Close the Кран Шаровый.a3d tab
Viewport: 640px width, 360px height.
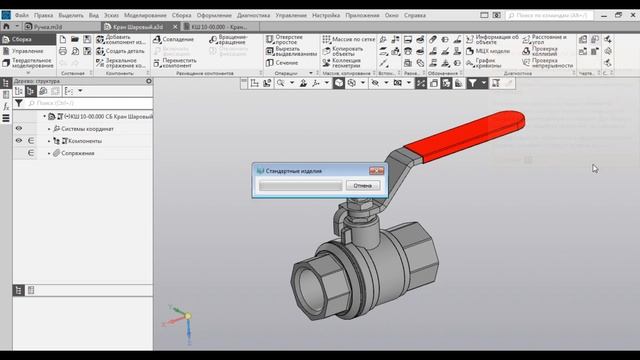pos(175,27)
